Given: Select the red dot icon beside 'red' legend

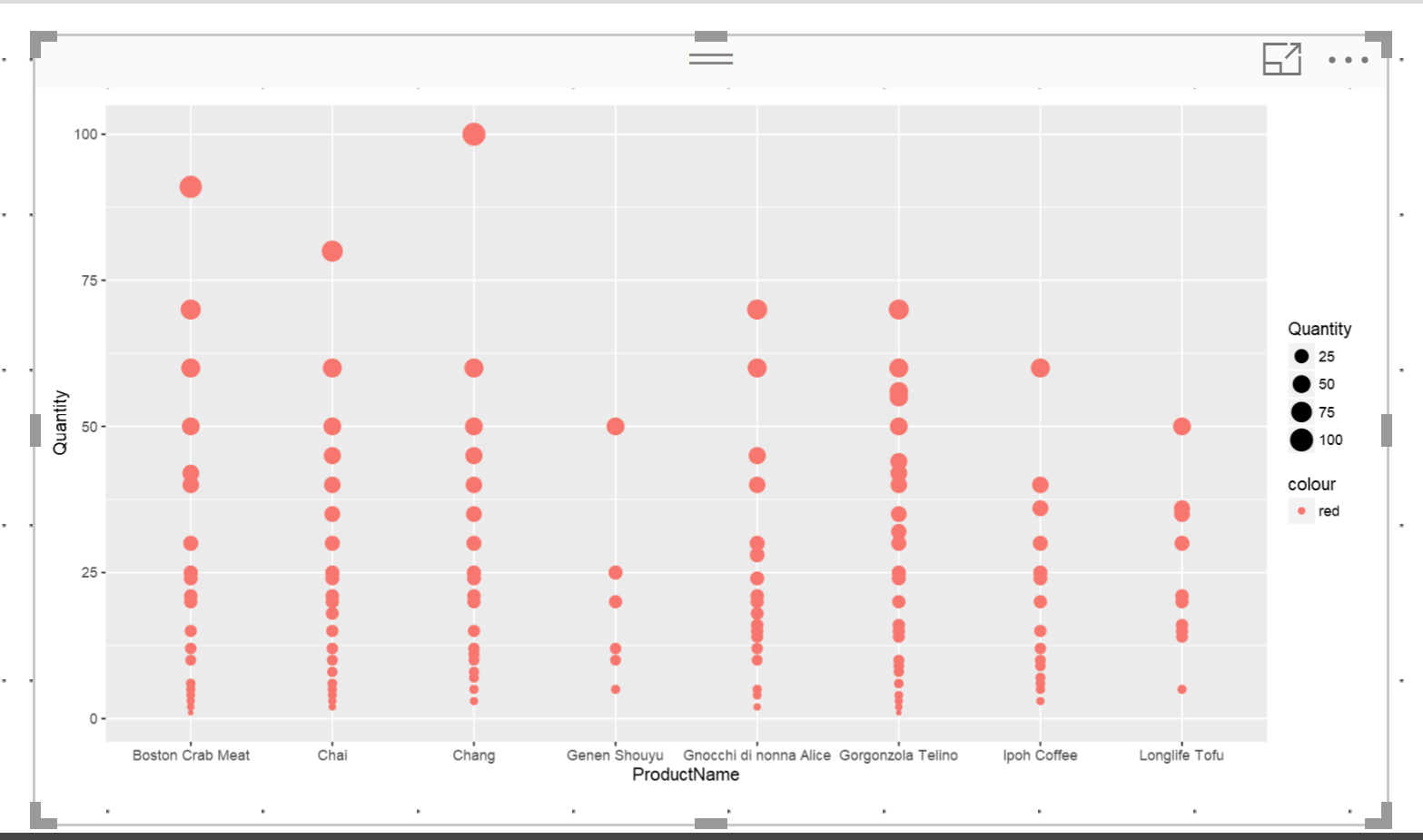Looking at the screenshot, I should coord(1303,511).
